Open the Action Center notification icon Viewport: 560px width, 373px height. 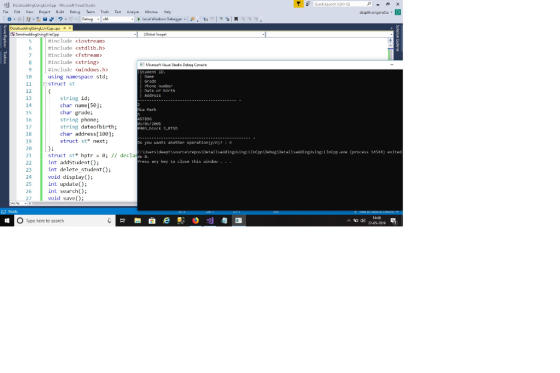394,221
